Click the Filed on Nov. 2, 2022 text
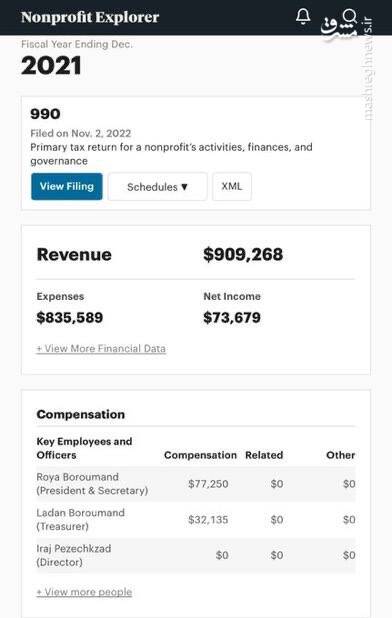This screenshot has width=392, height=618. [x=81, y=133]
